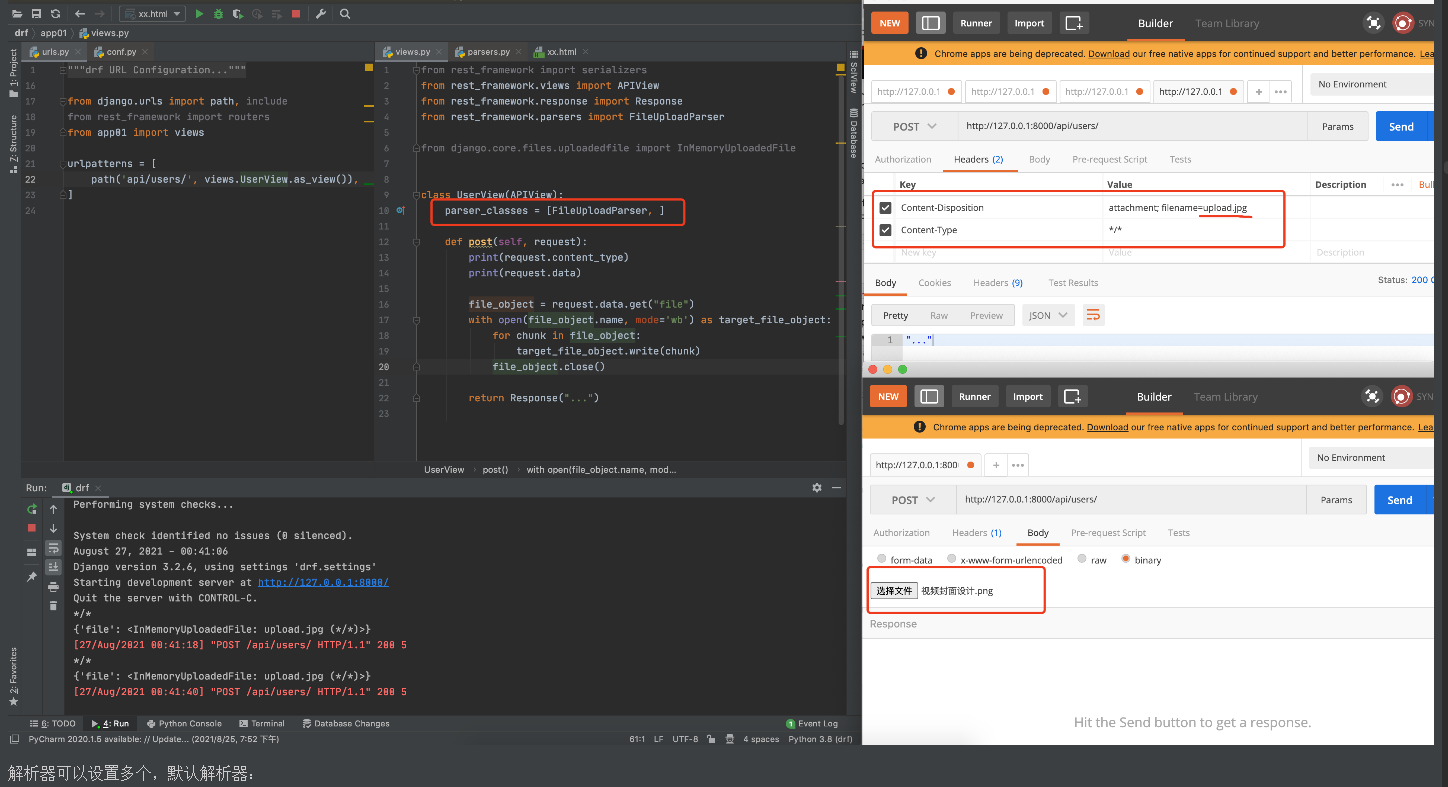The width and height of the screenshot is (1448, 787).
Task: Rerun the drf server in the Run panel
Action: pos(31,509)
